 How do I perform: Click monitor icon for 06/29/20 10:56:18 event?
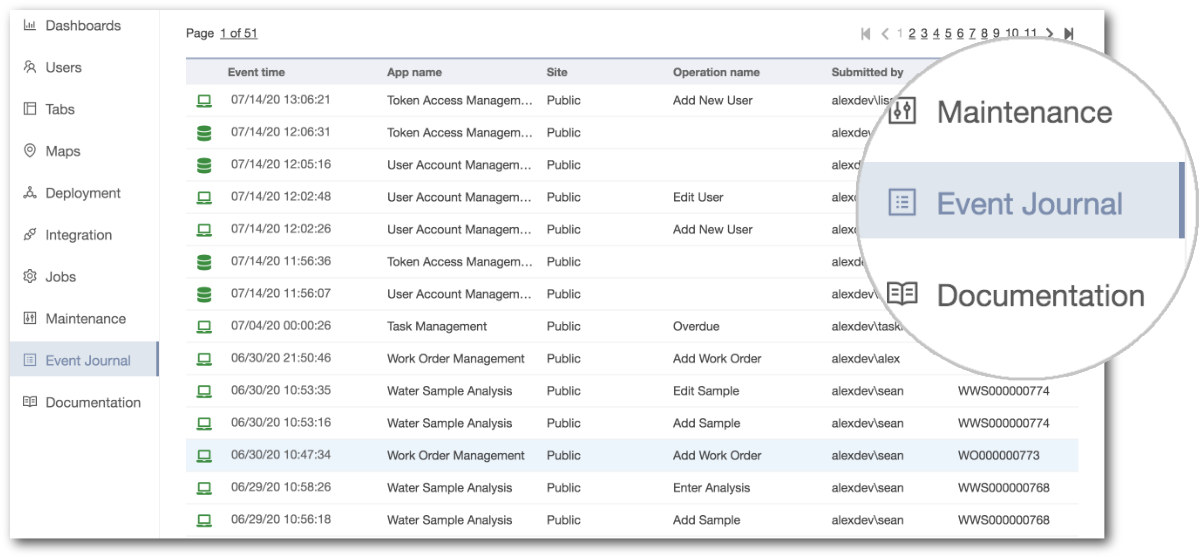tap(204, 520)
